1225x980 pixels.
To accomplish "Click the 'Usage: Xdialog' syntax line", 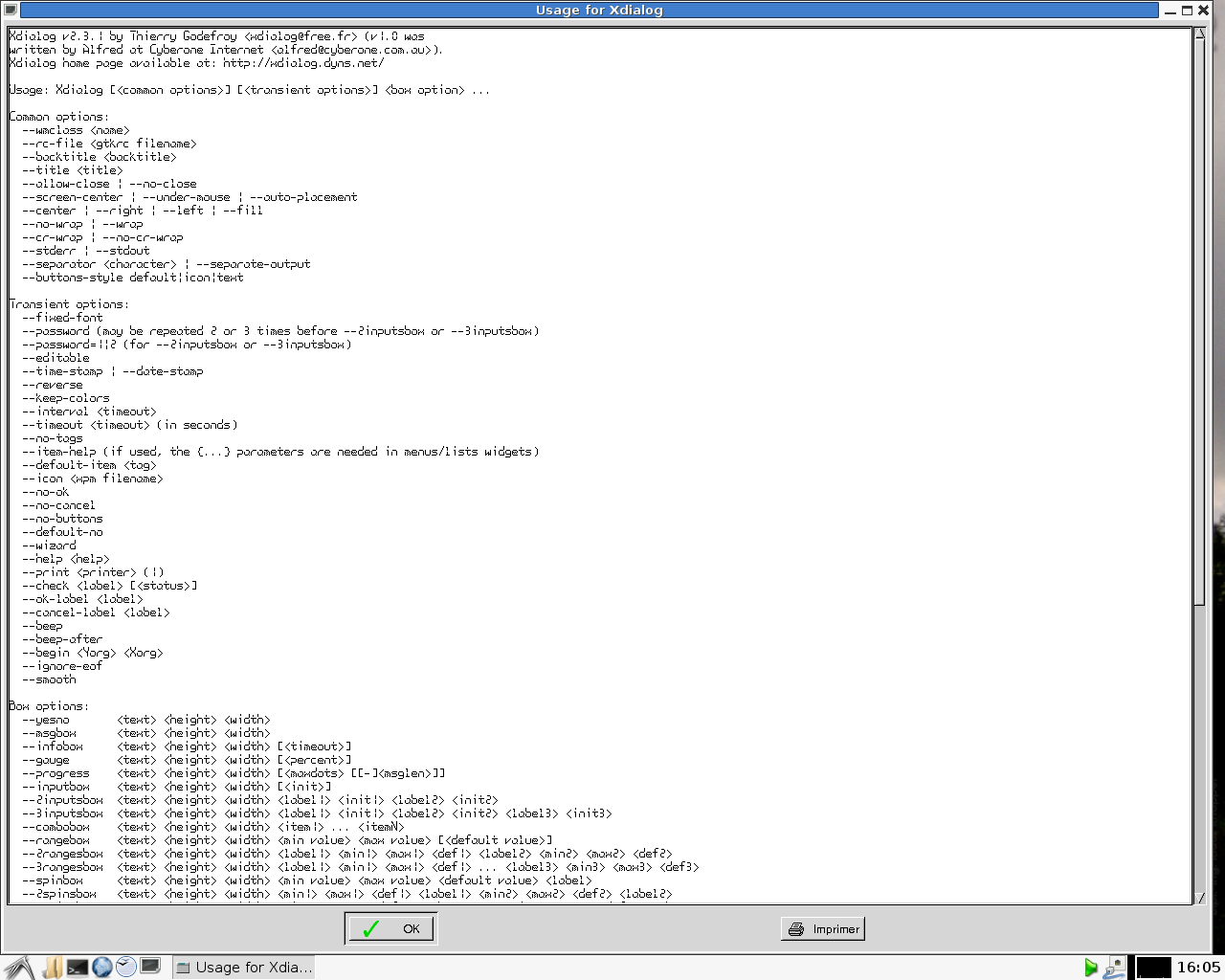I will pyautogui.click(x=250, y=90).
